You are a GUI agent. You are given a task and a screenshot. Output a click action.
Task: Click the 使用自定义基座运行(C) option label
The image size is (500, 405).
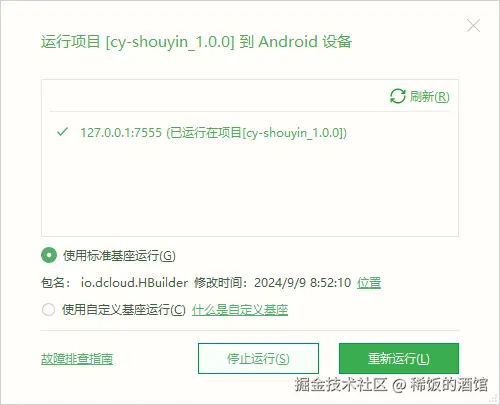click(x=124, y=310)
